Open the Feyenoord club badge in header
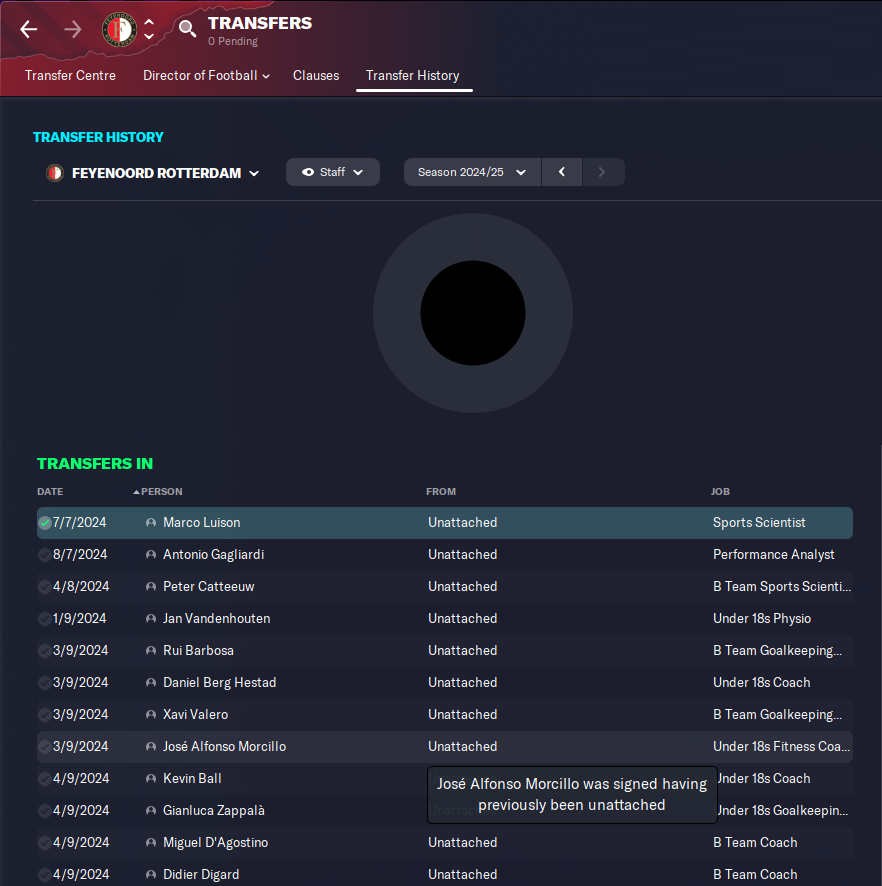Viewport: 882px width, 886px height. (119, 29)
